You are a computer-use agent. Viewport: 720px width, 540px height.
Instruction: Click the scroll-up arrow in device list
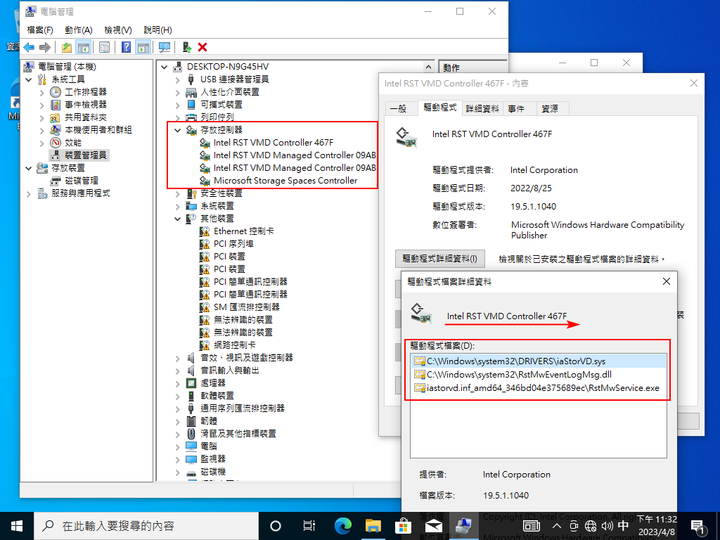click(x=428, y=67)
